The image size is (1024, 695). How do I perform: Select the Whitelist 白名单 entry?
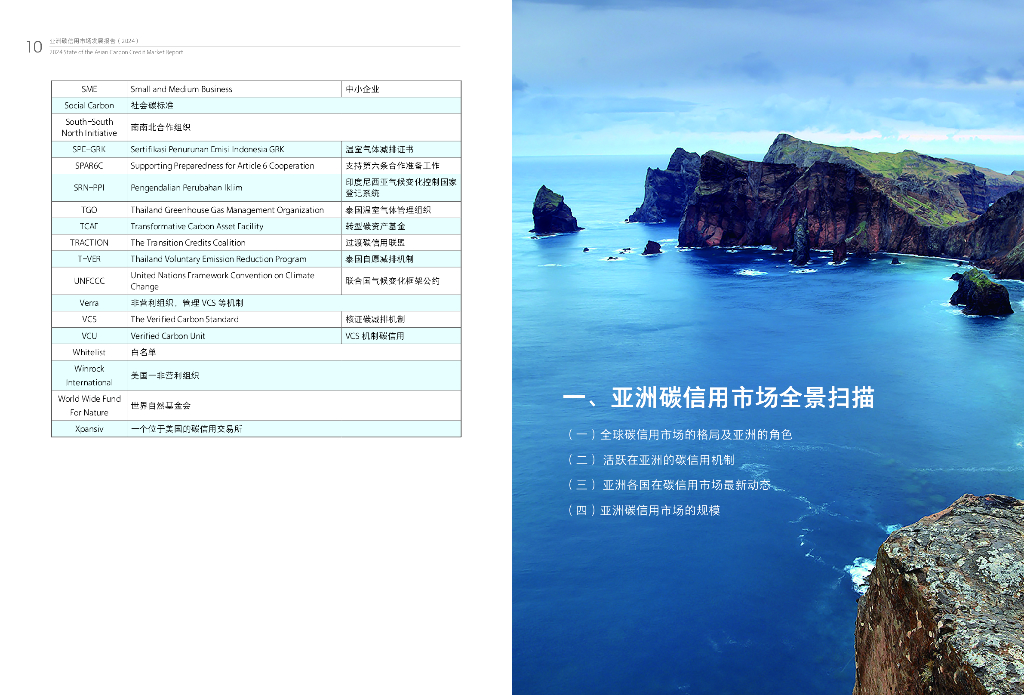click(x=89, y=353)
